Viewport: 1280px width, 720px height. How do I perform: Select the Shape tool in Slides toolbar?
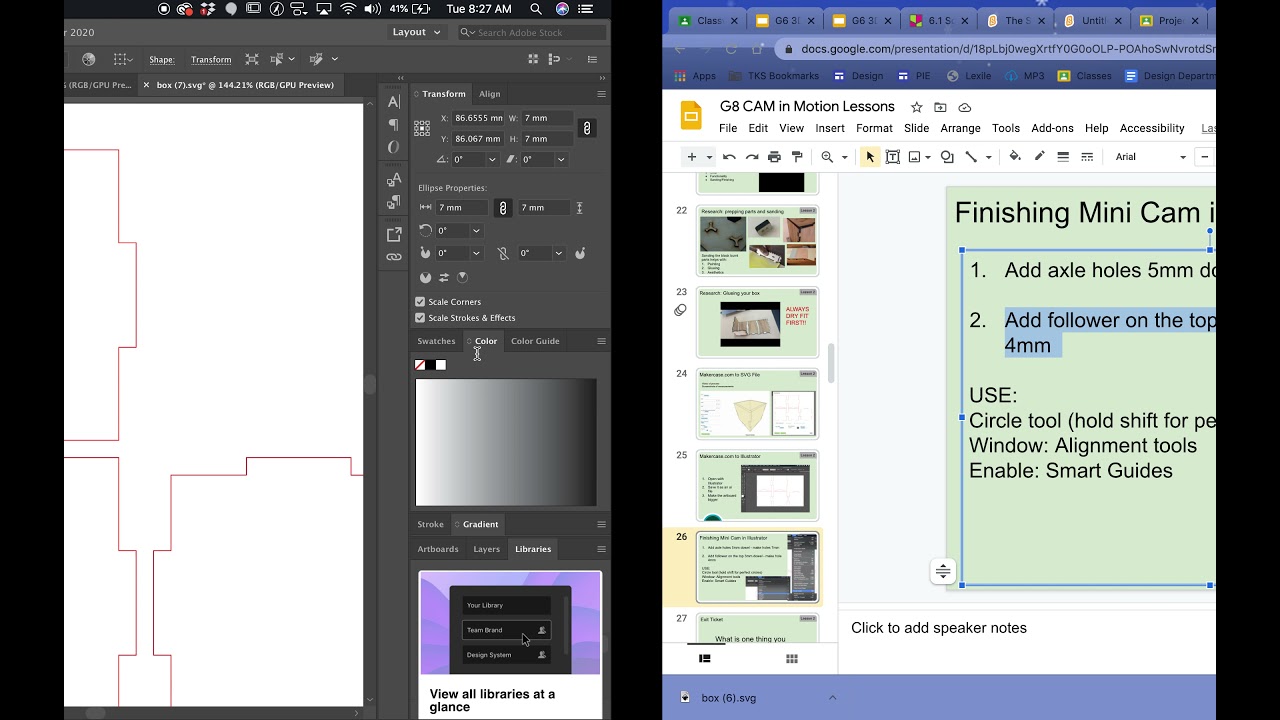[947, 157]
